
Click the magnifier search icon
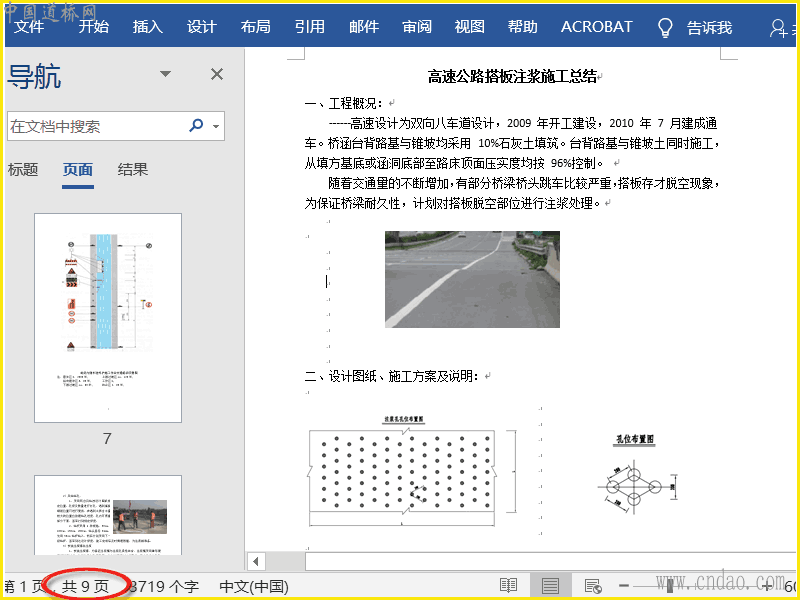click(x=196, y=125)
